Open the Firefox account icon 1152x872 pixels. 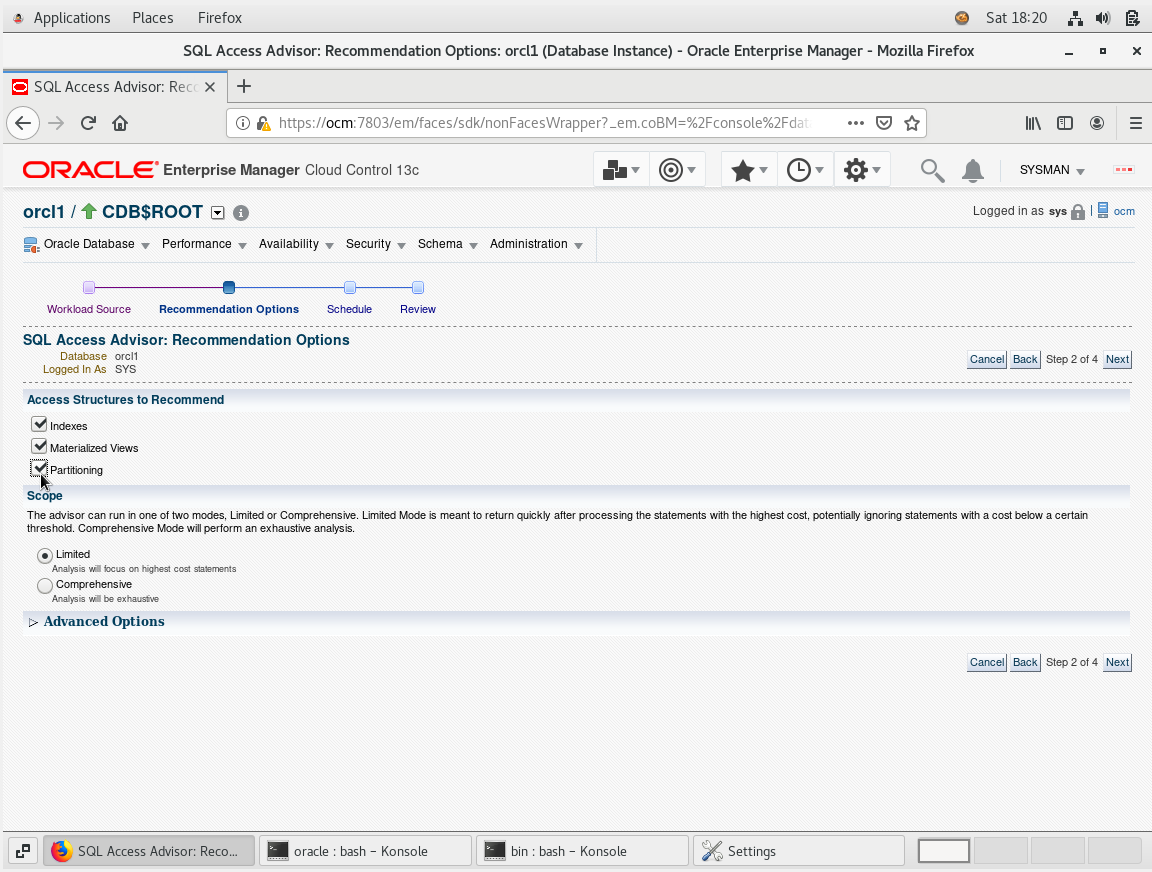coord(1097,123)
